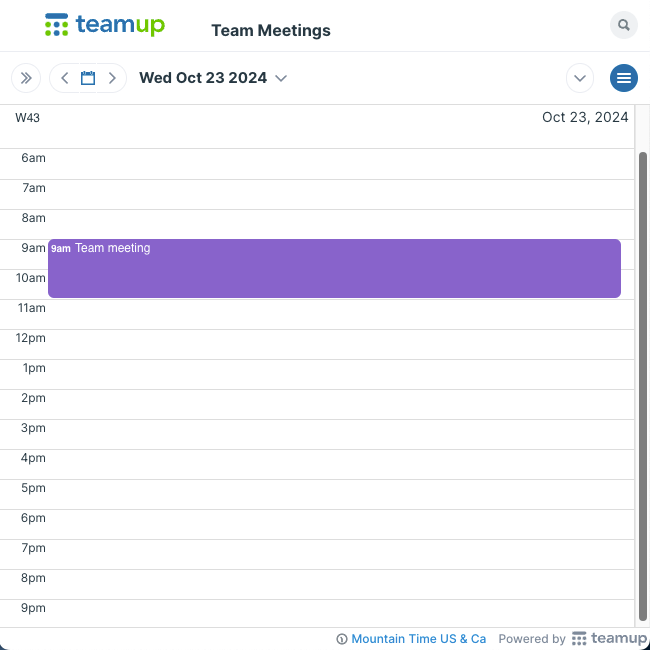Image resolution: width=650 pixels, height=650 pixels.
Task: Click Powered by teamup footer link
Action: tap(572, 639)
